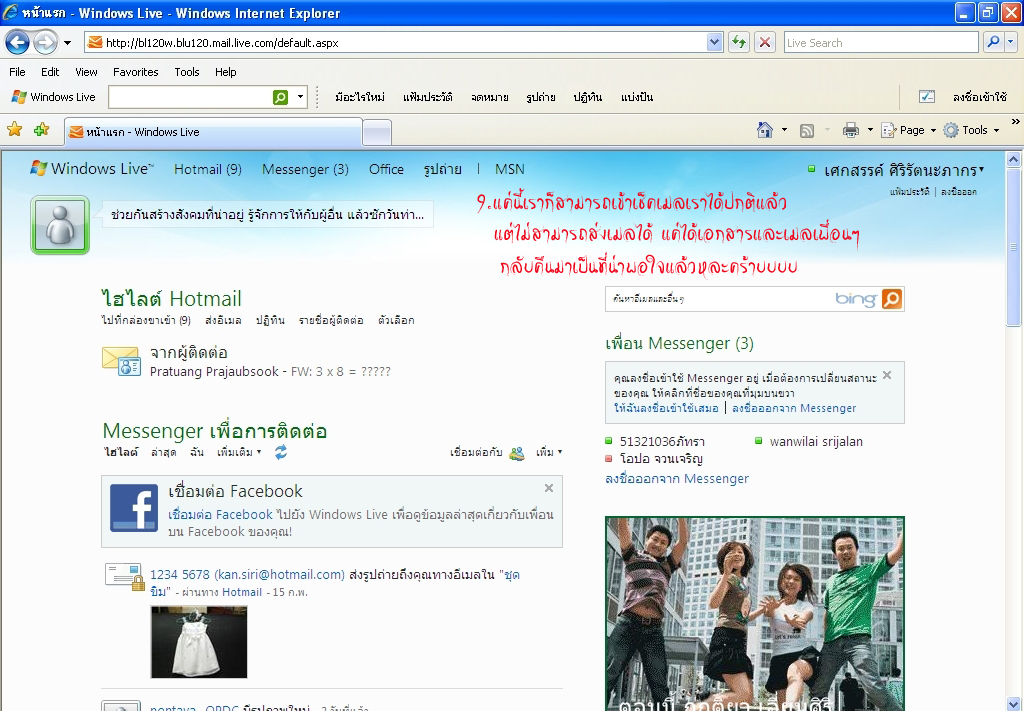Click the toolbar checkmark form-fill icon

[927, 97]
